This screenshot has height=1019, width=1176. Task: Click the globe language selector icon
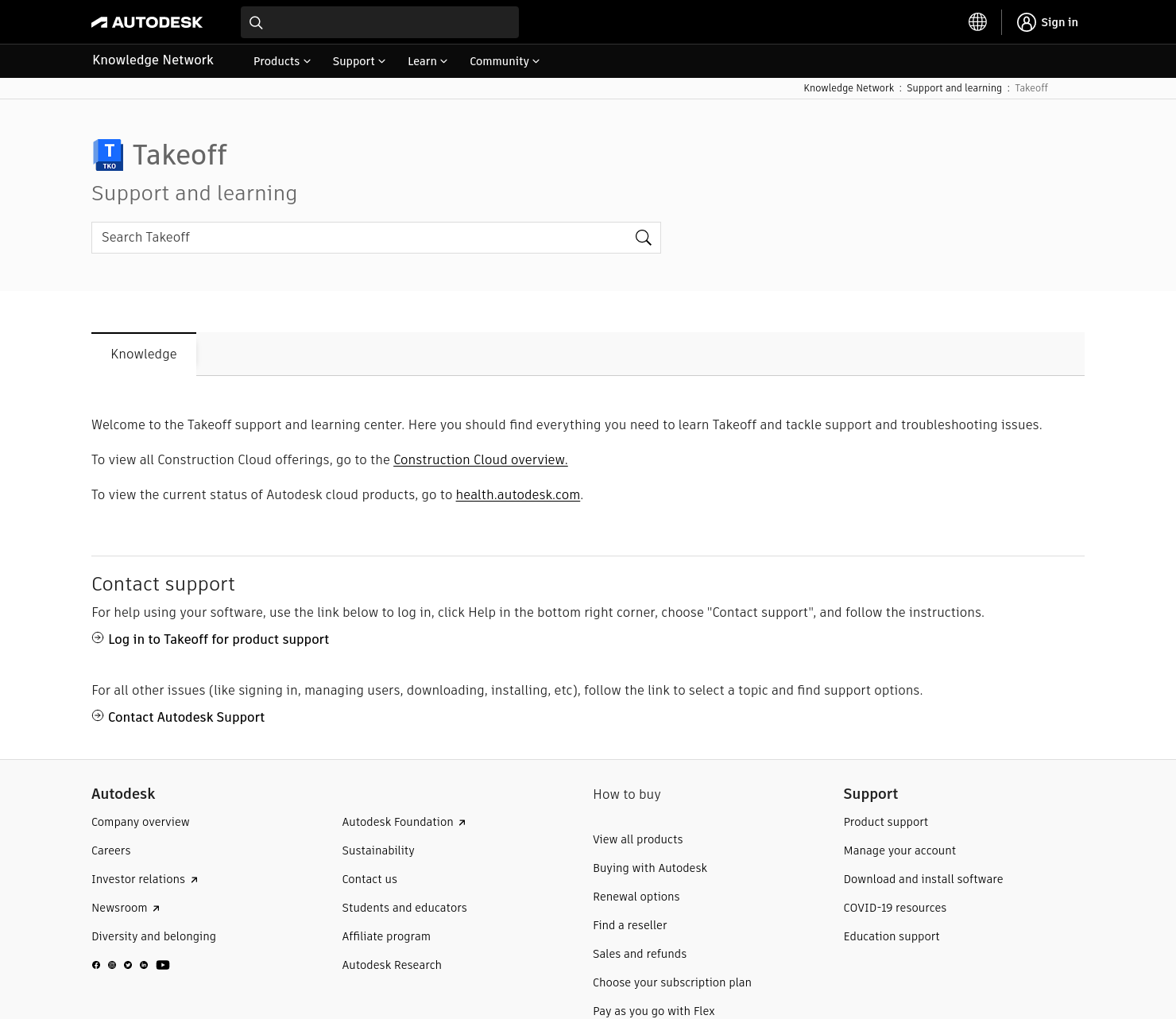click(977, 21)
